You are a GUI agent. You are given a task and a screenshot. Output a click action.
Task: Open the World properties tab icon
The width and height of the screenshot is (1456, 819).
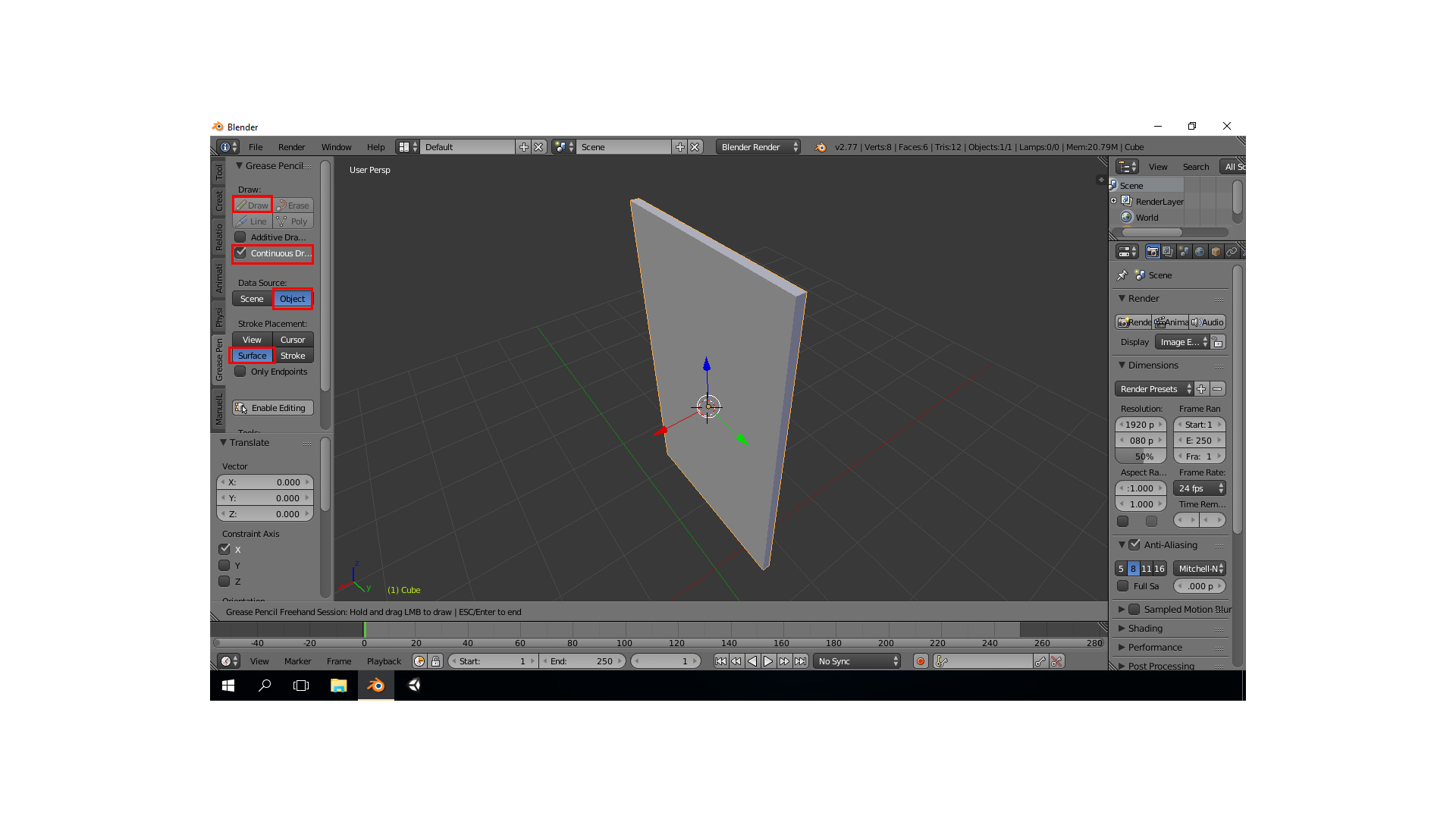[1200, 252]
